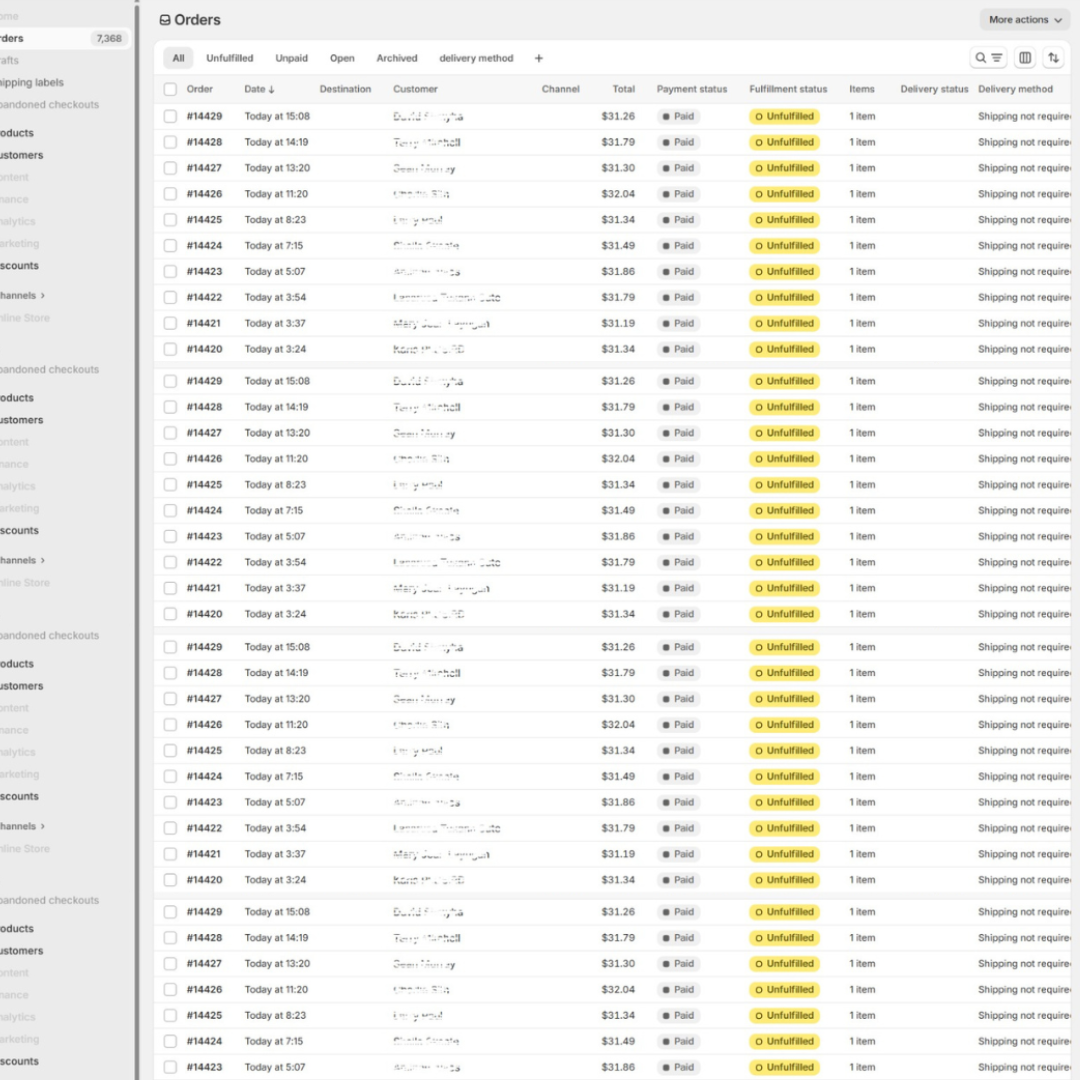1080x1080 pixels.
Task: Open topmost order #14428 link
Action: coord(204,142)
